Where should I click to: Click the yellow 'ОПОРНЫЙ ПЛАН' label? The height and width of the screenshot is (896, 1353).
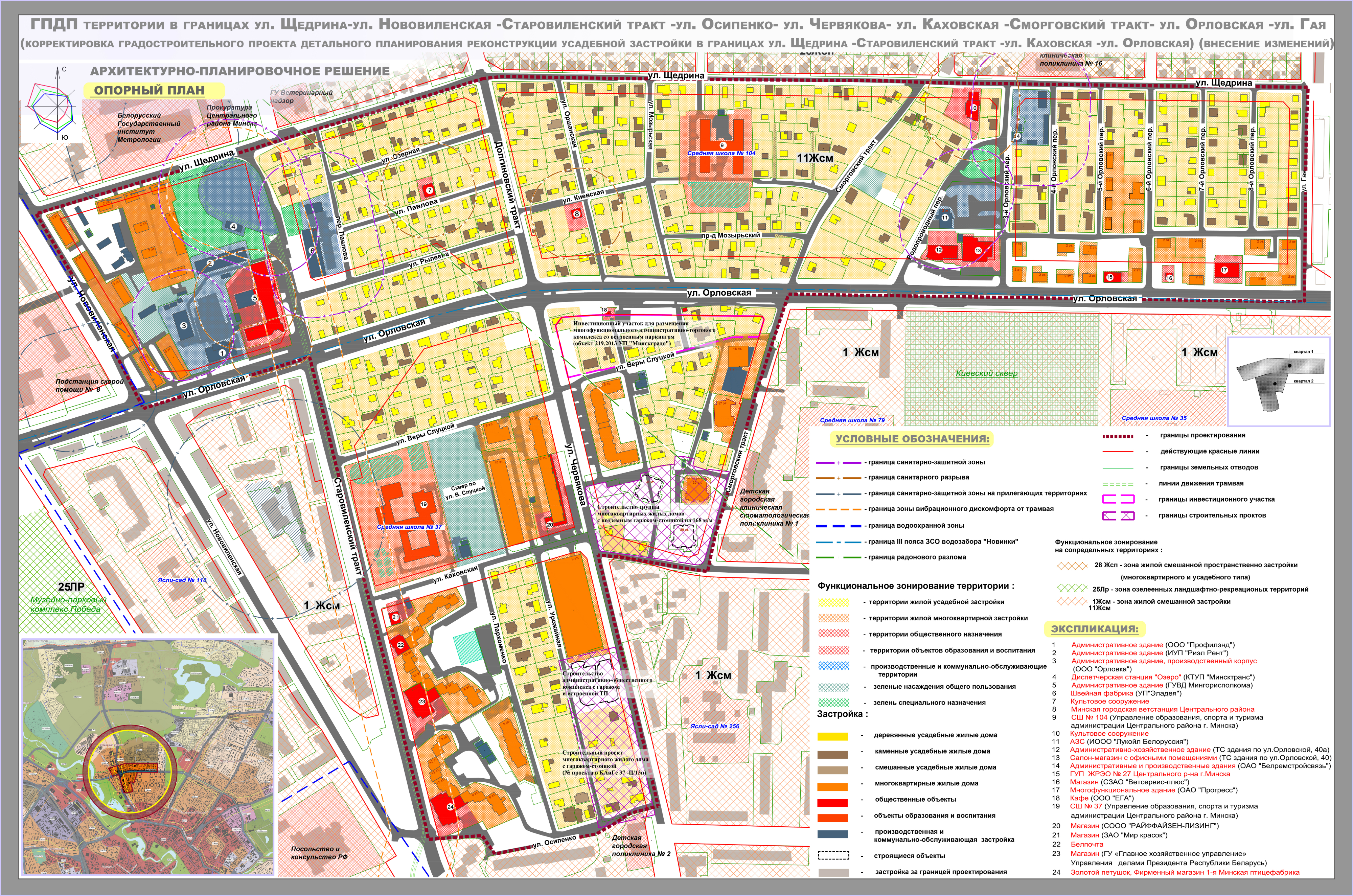tap(150, 90)
